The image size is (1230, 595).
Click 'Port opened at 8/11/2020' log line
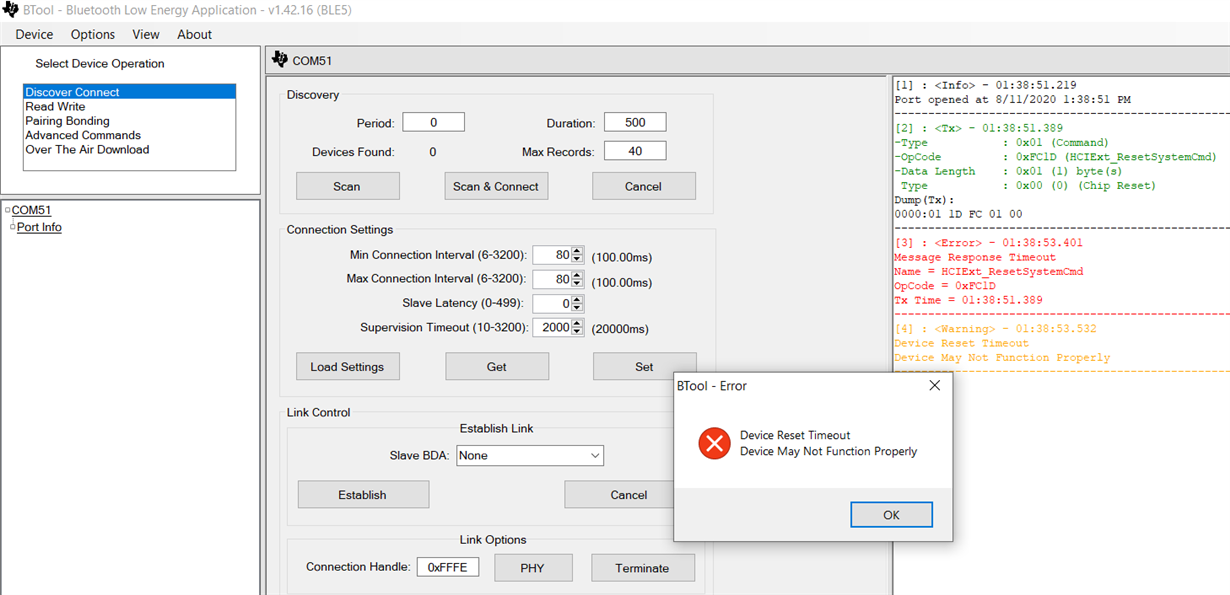pyautogui.click(x=1013, y=99)
